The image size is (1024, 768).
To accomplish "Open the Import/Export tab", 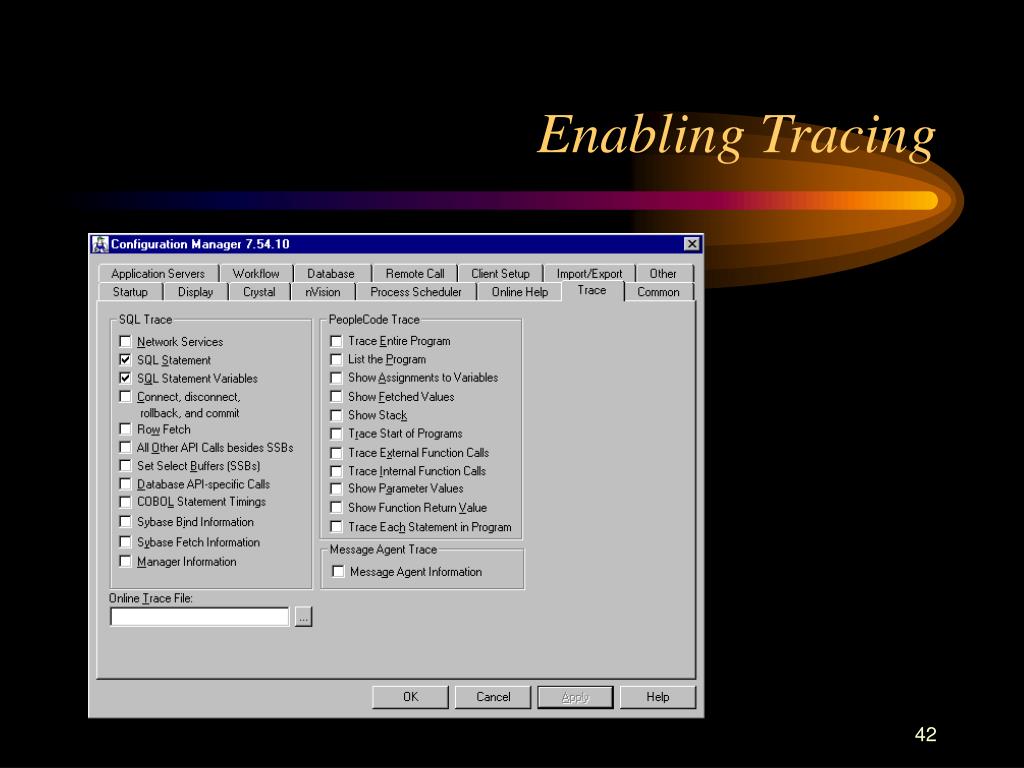I will 589,274.
